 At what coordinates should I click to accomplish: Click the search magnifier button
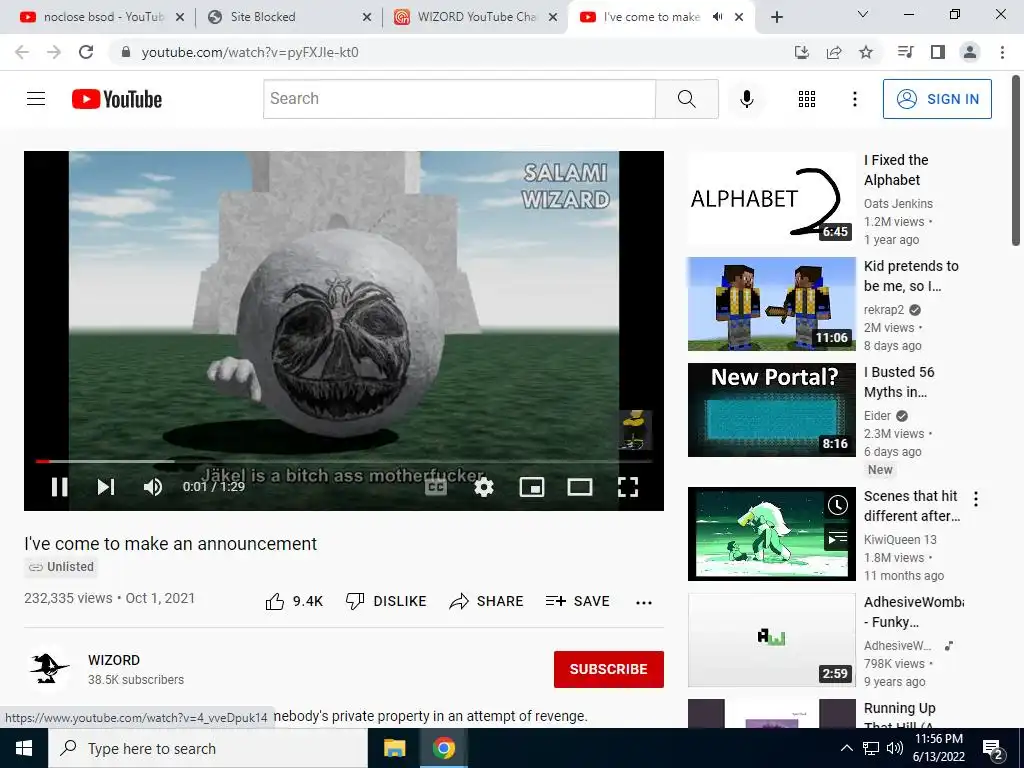click(x=686, y=99)
